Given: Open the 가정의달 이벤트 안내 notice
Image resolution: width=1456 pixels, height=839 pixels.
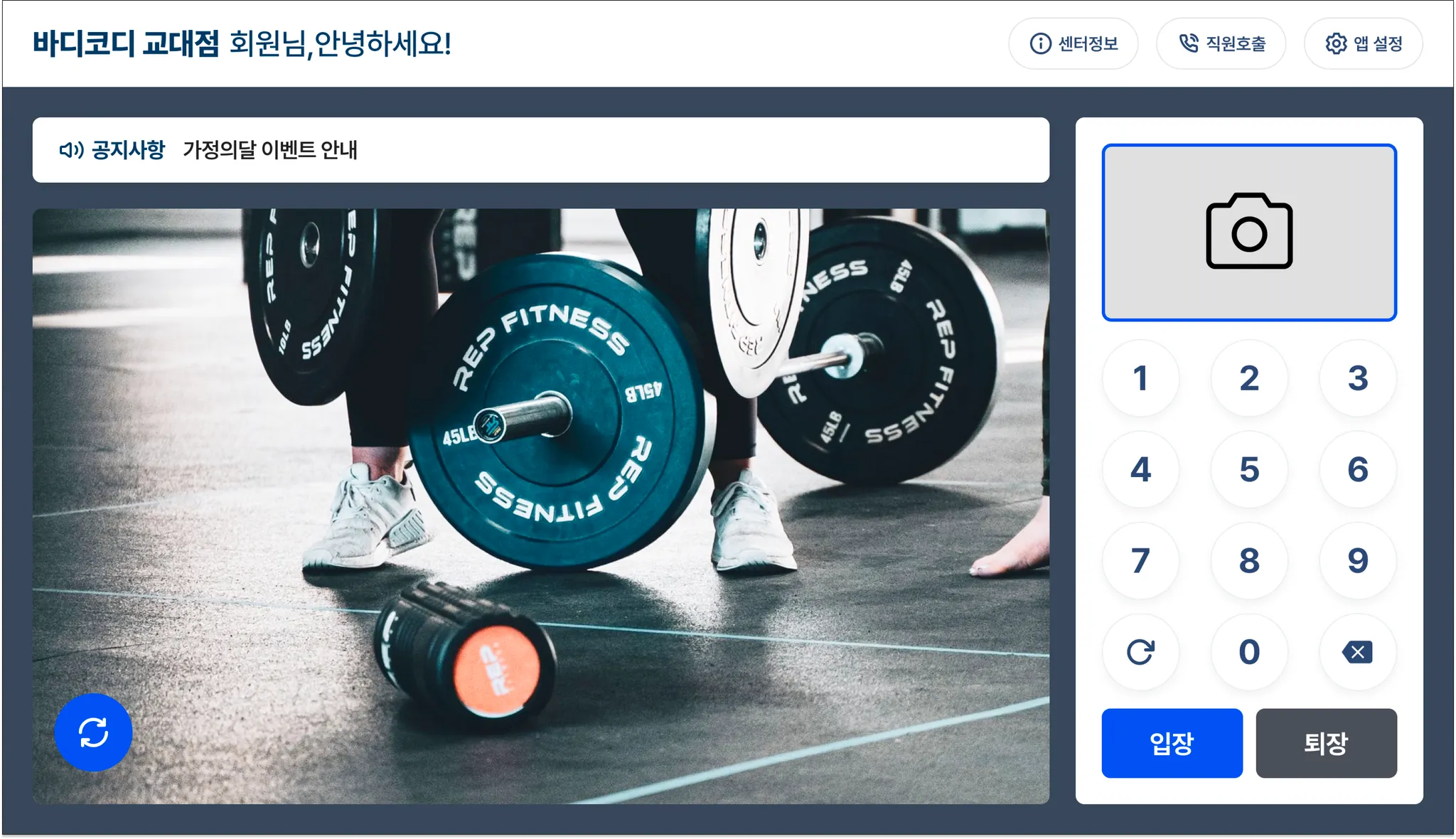Looking at the screenshot, I should (x=270, y=150).
